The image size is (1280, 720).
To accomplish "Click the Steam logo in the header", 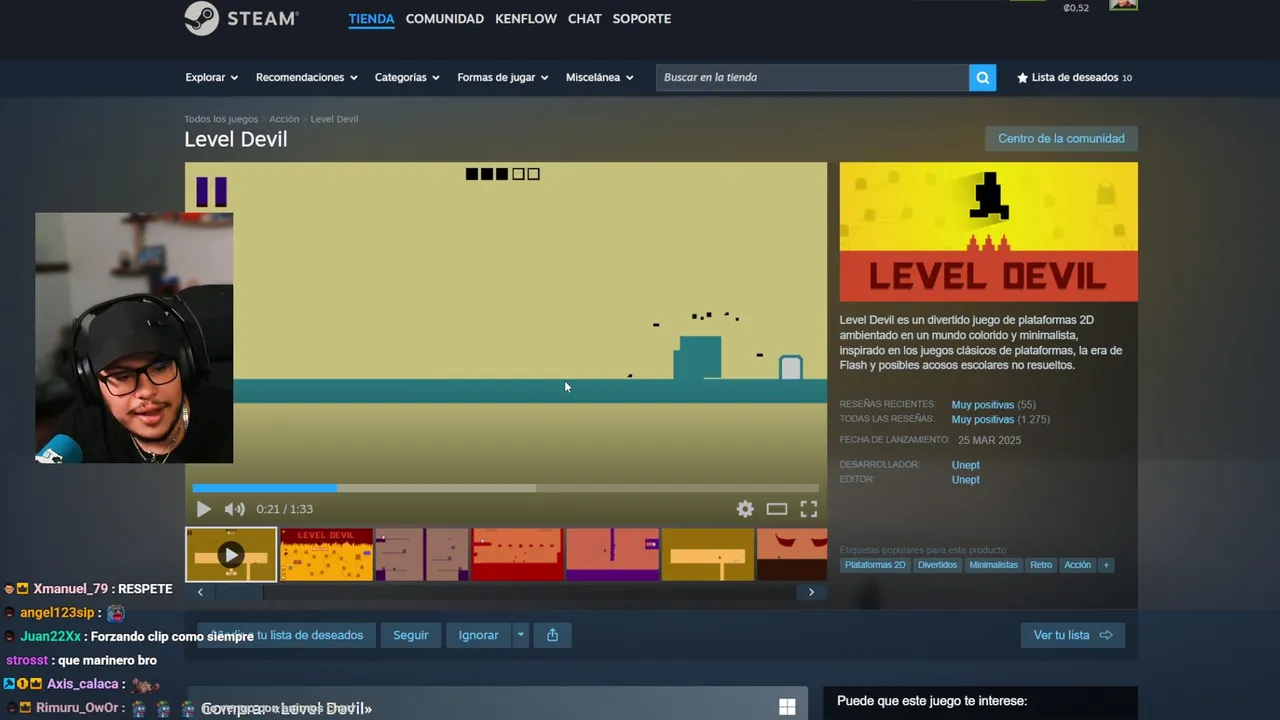I will [x=241, y=18].
